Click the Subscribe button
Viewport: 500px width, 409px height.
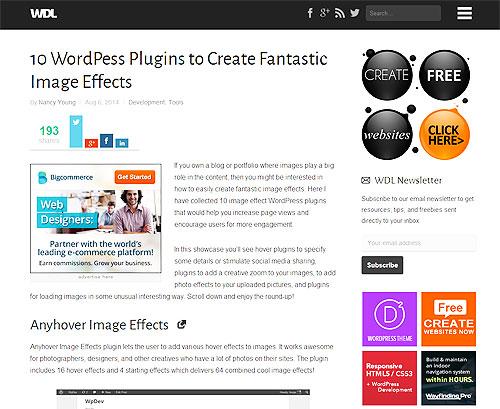tap(382, 265)
